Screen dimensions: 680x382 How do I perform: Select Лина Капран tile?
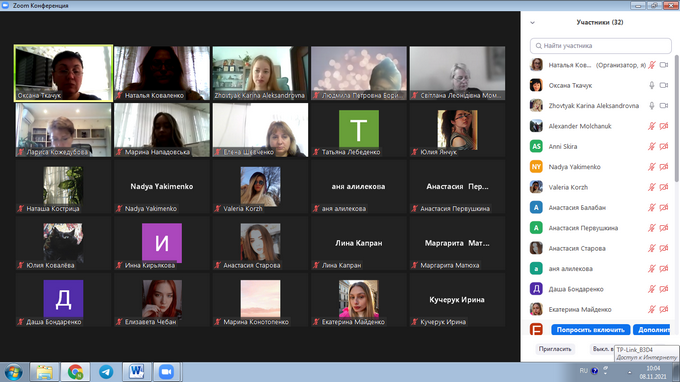pos(359,243)
